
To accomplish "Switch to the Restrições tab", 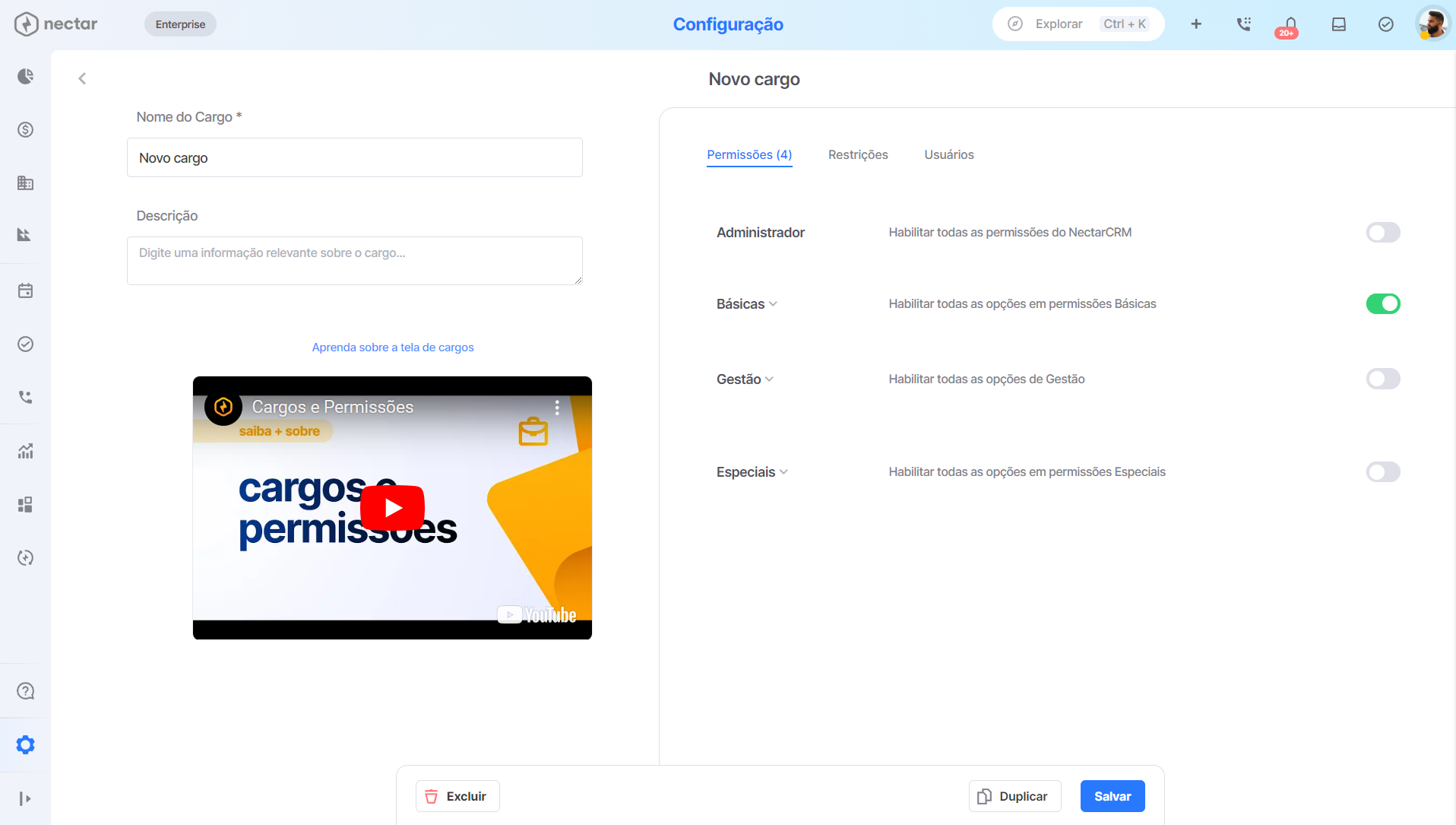I will click(x=858, y=154).
